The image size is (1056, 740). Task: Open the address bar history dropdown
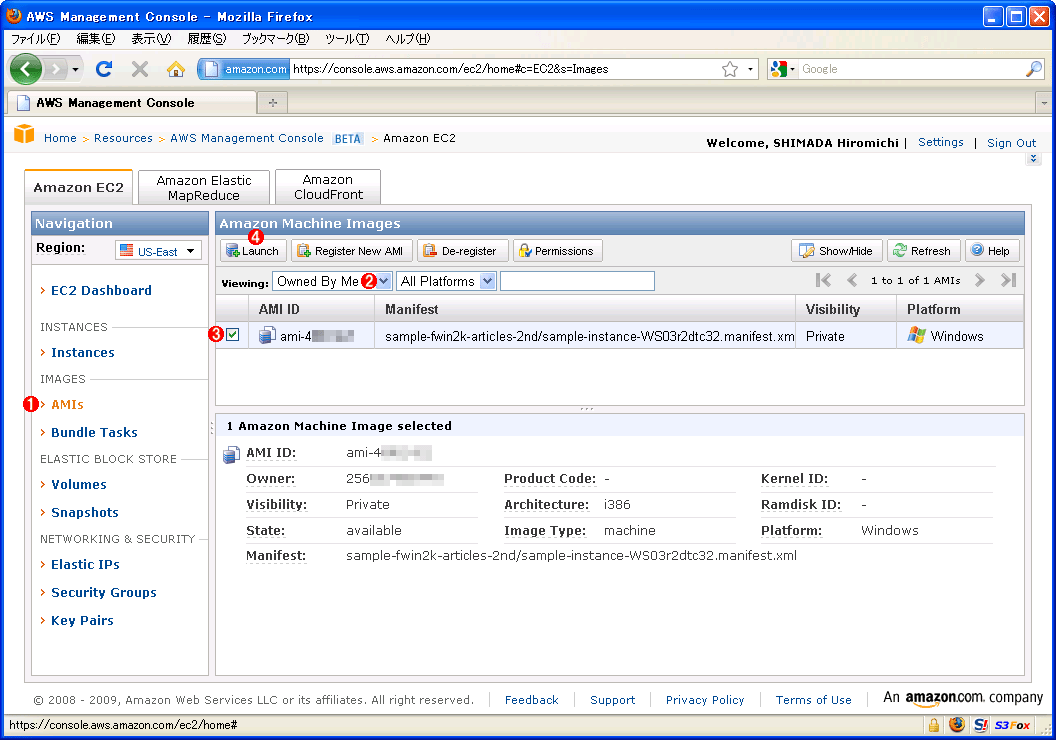pos(750,69)
